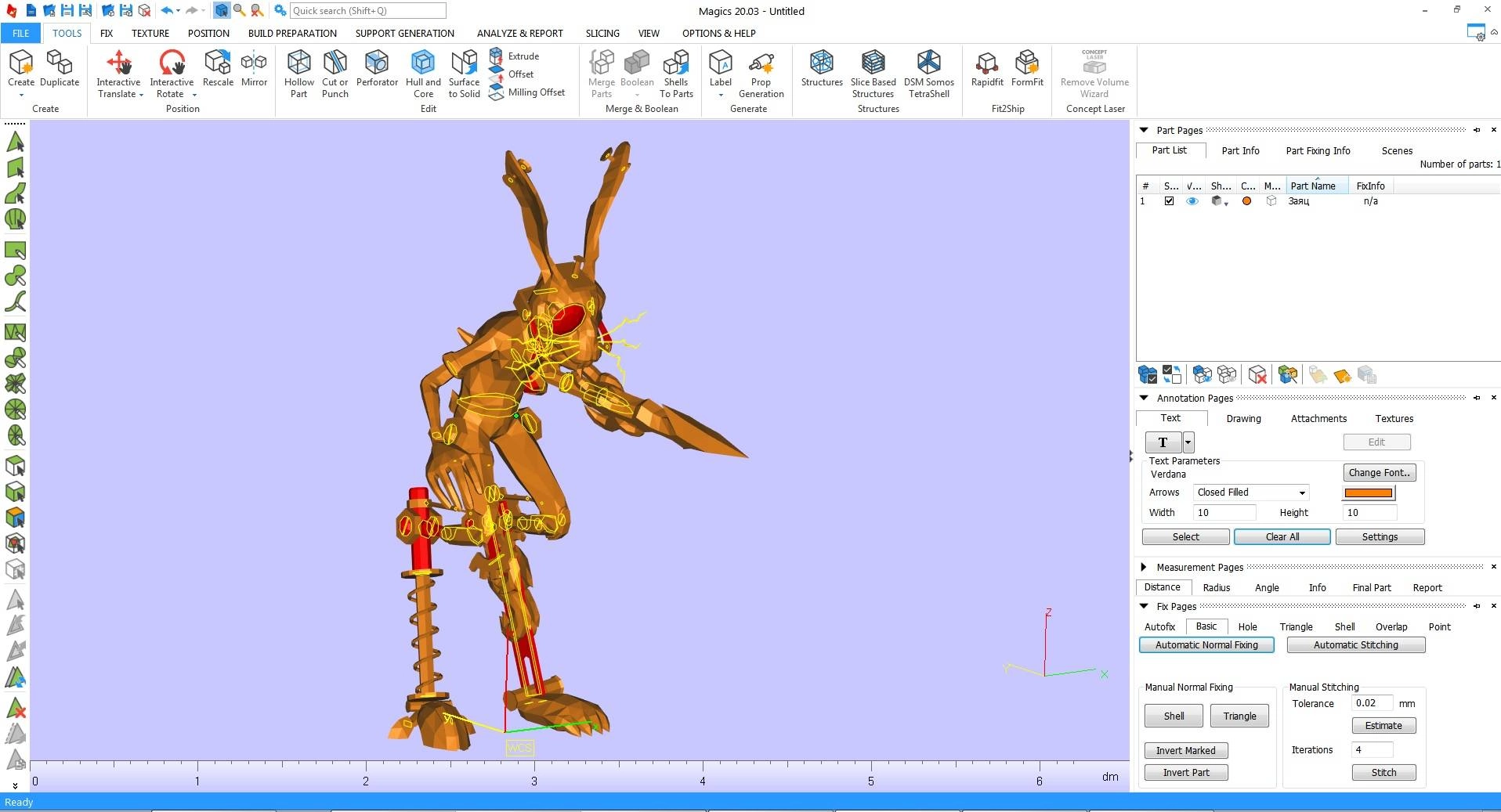Open the text tool T dropdown arrow

coord(1188,442)
